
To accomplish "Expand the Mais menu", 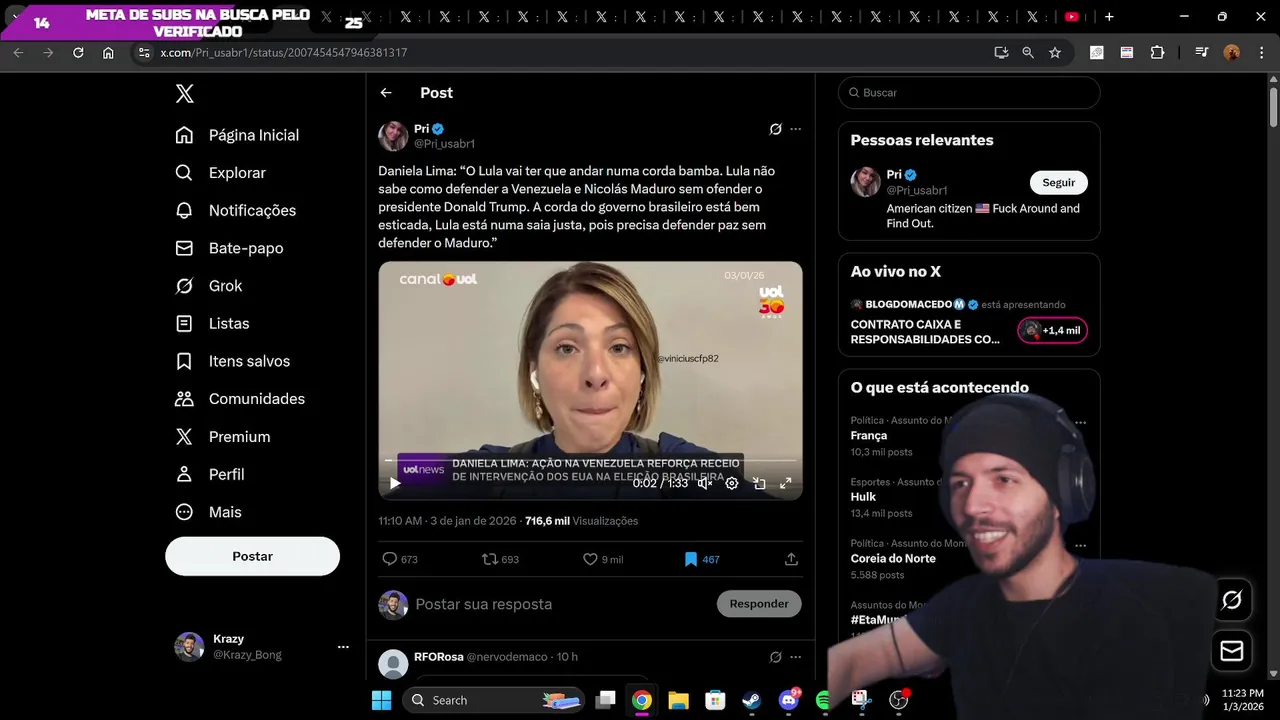I will coord(208,512).
